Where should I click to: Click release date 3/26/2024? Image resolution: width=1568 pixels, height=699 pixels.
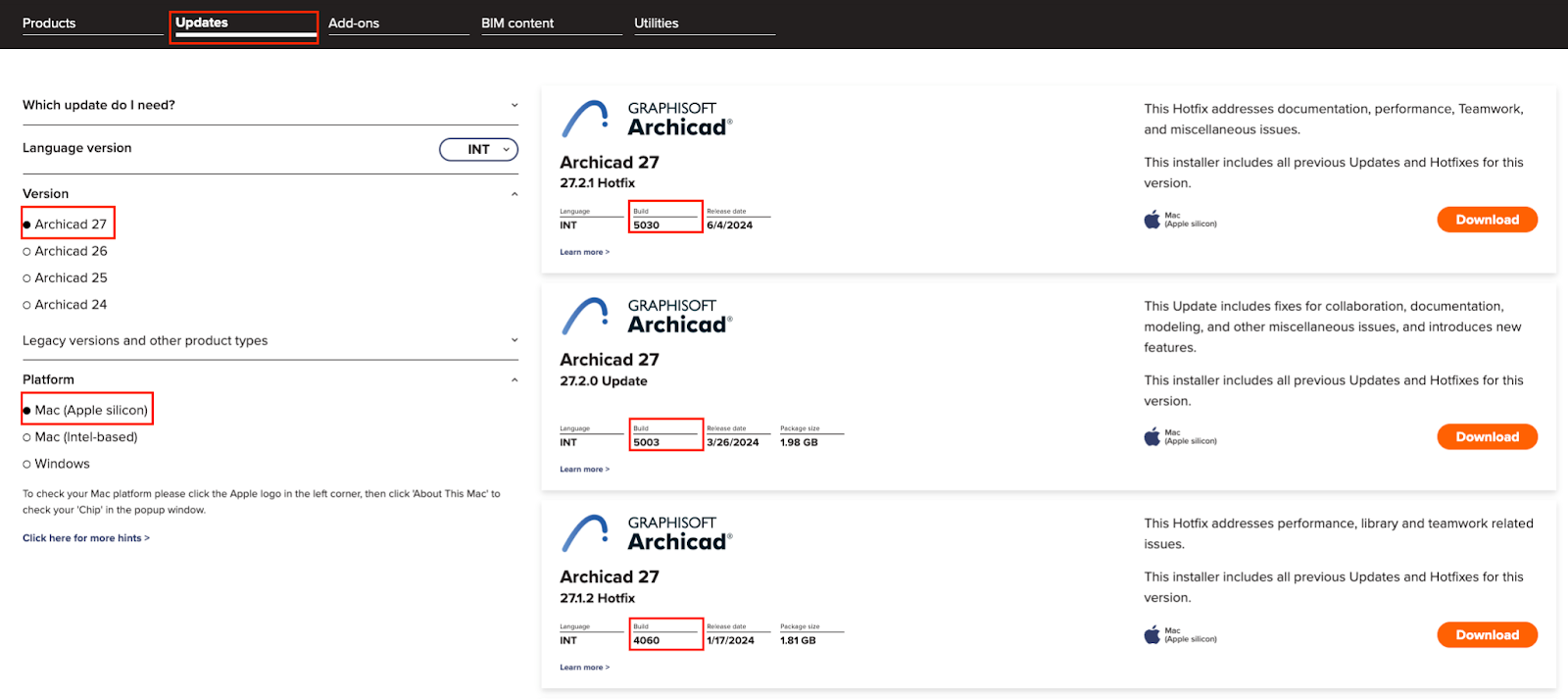point(732,443)
